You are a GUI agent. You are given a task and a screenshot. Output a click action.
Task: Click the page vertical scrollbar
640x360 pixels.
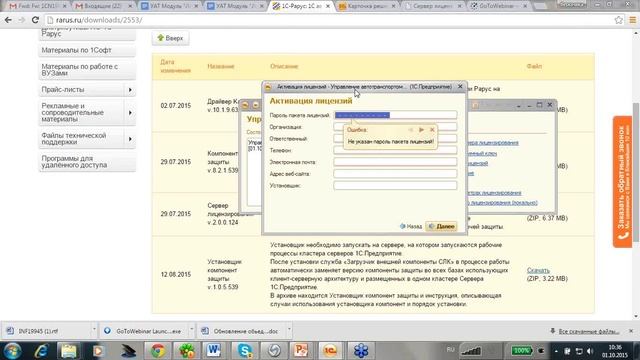pyautogui.click(x=635, y=171)
